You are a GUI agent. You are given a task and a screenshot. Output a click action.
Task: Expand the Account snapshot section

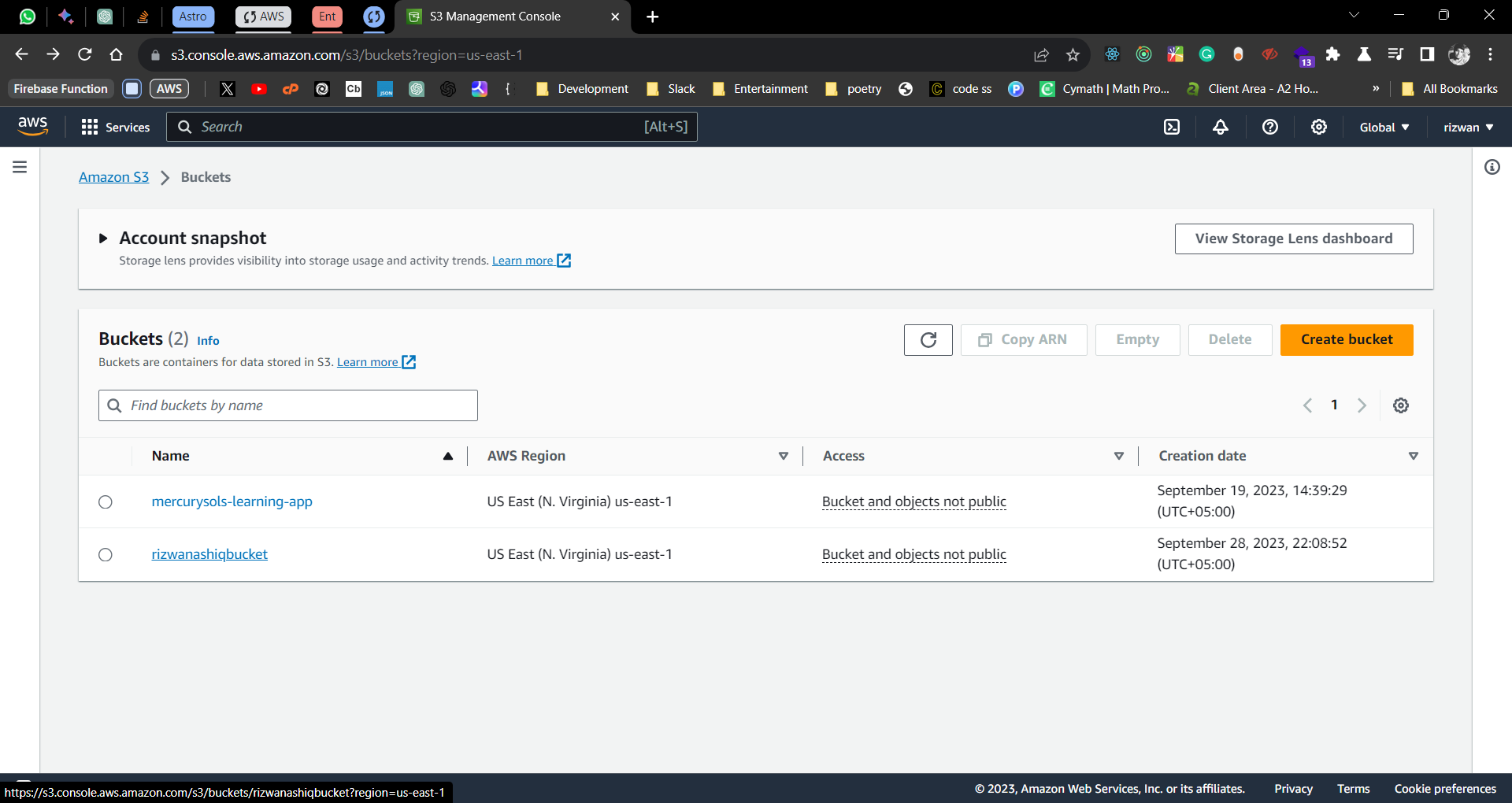click(103, 239)
